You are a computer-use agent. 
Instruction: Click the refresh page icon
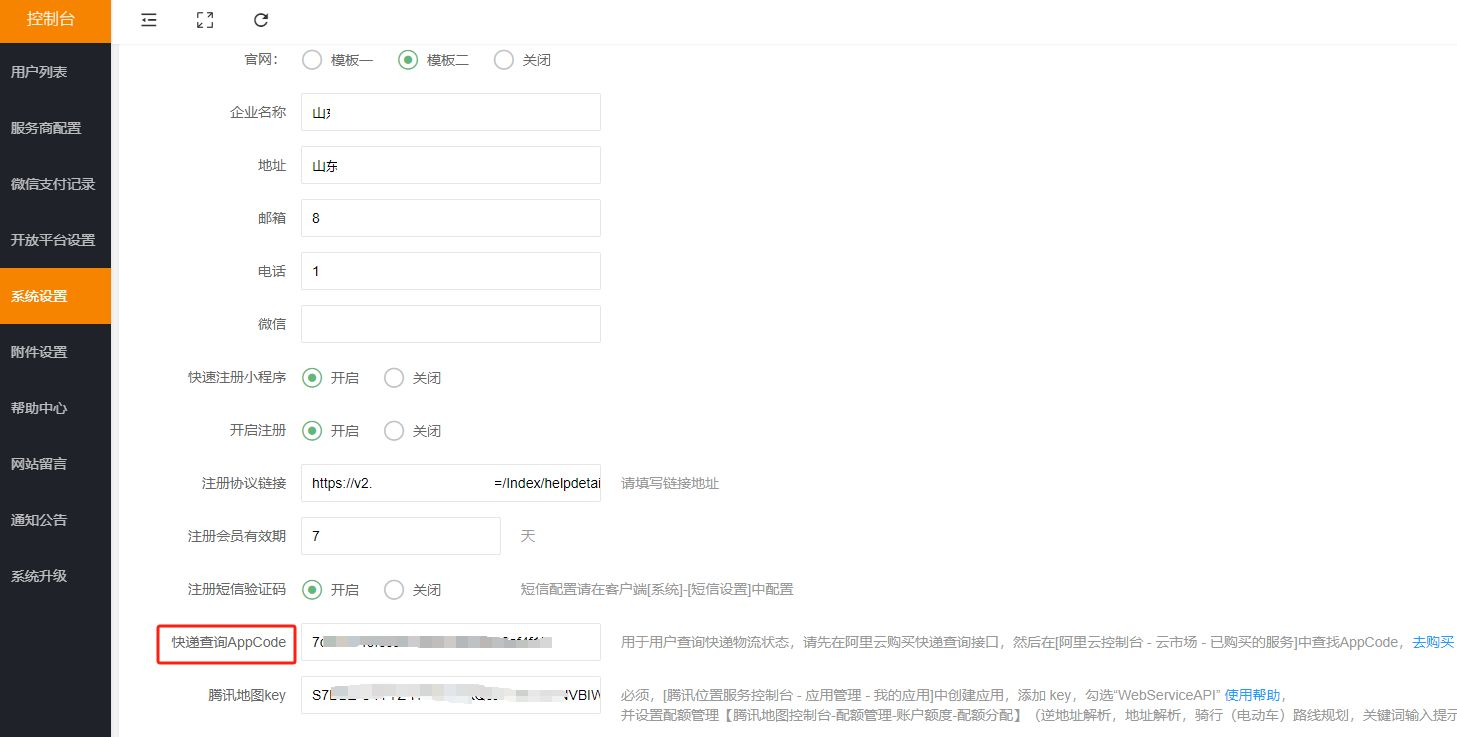(x=261, y=20)
